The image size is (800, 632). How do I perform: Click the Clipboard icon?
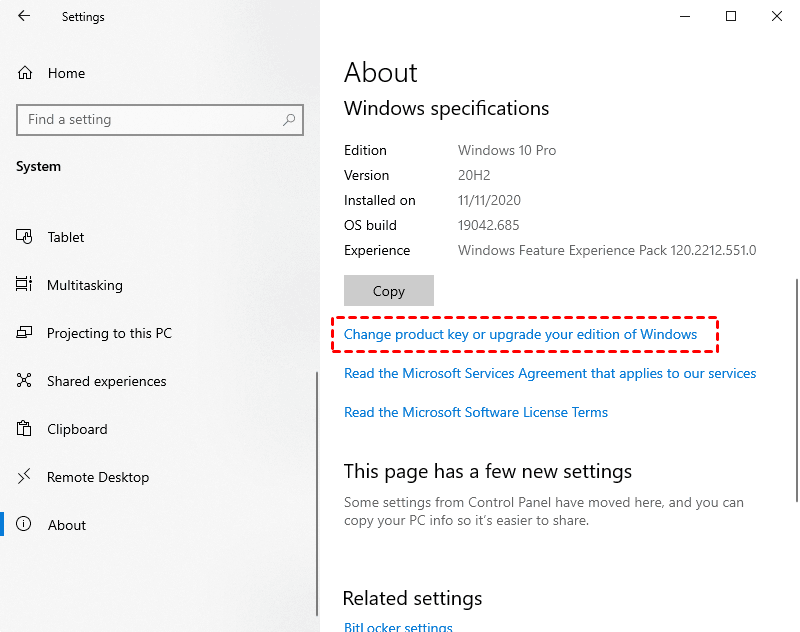(x=24, y=428)
